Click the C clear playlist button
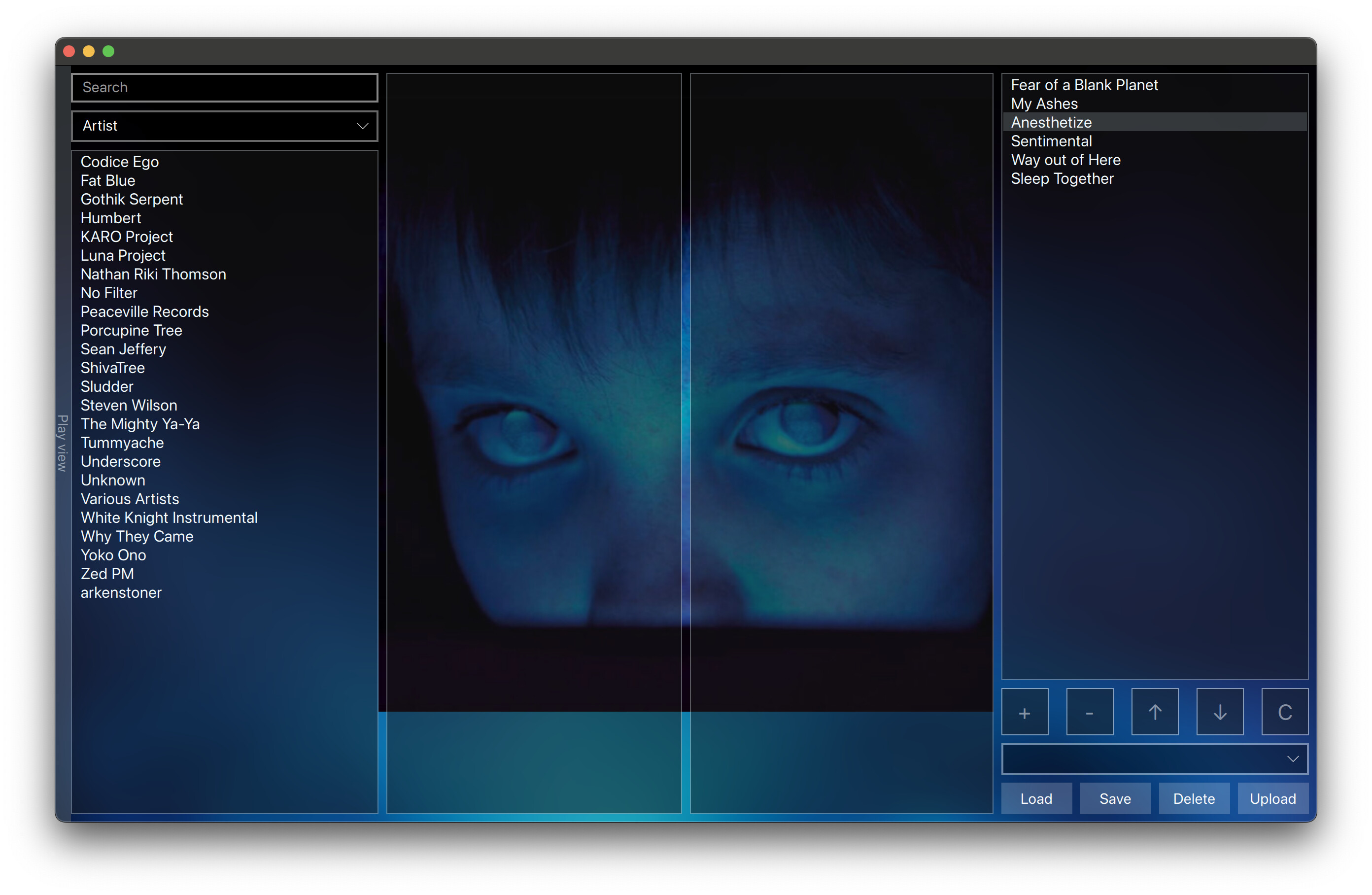This screenshot has width=1372, height=895. click(1284, 712)
